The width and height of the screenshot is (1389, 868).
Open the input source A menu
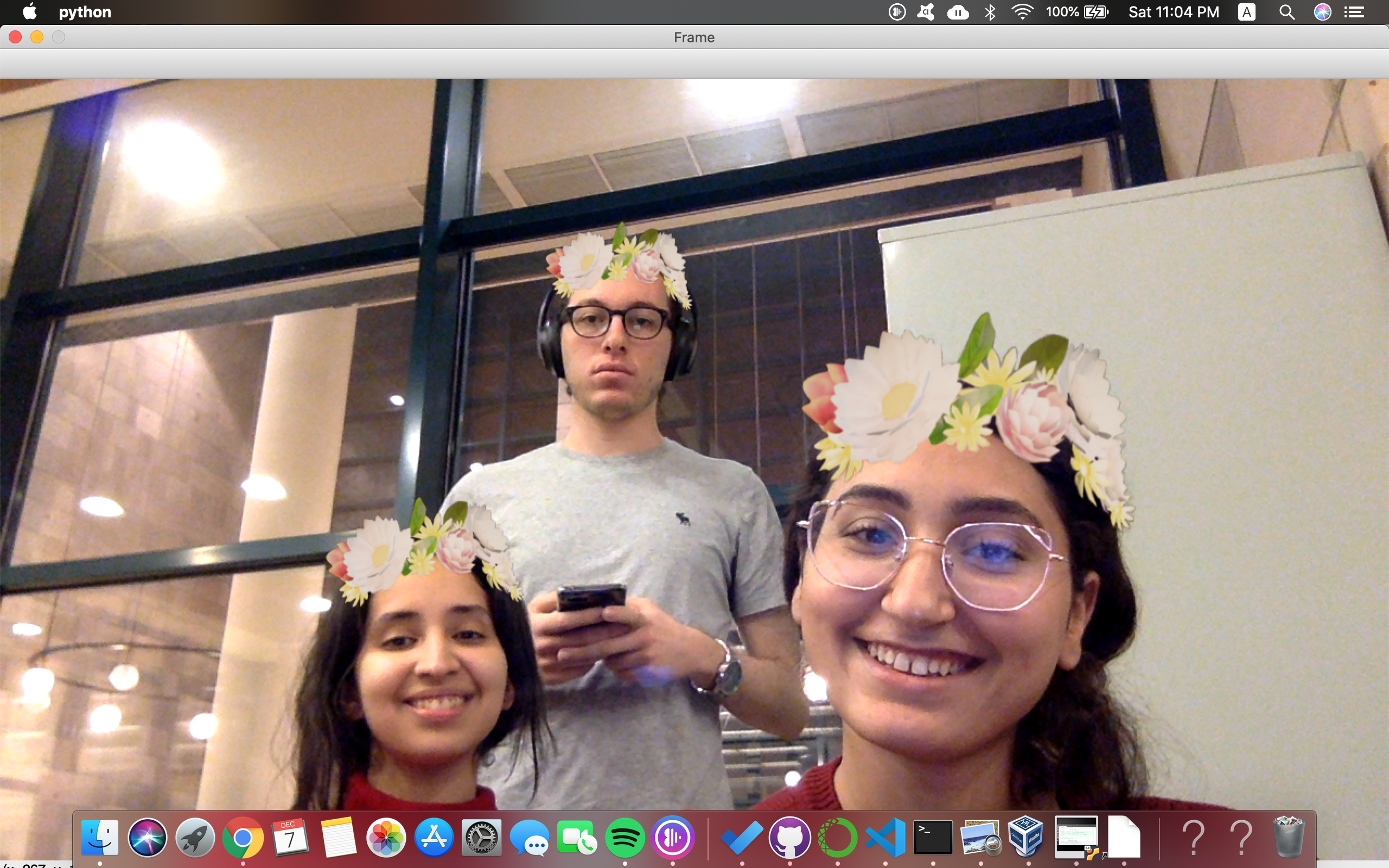1247,12
